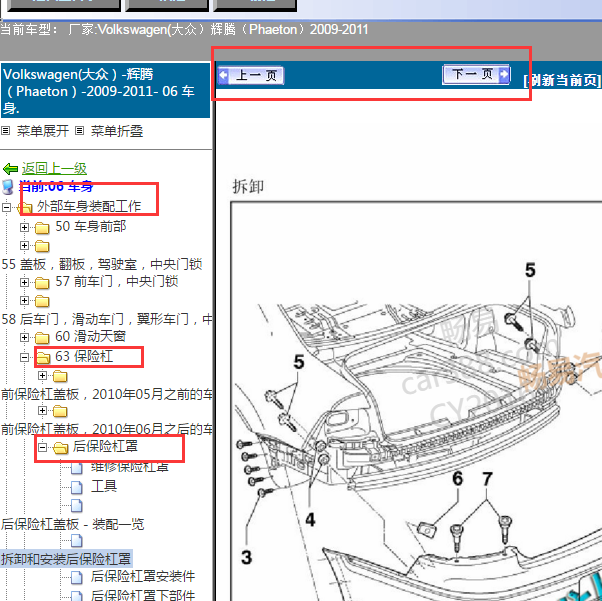Click folder icon of 57 前车门
Screen dimensions: 602x601
pos(42,283)
